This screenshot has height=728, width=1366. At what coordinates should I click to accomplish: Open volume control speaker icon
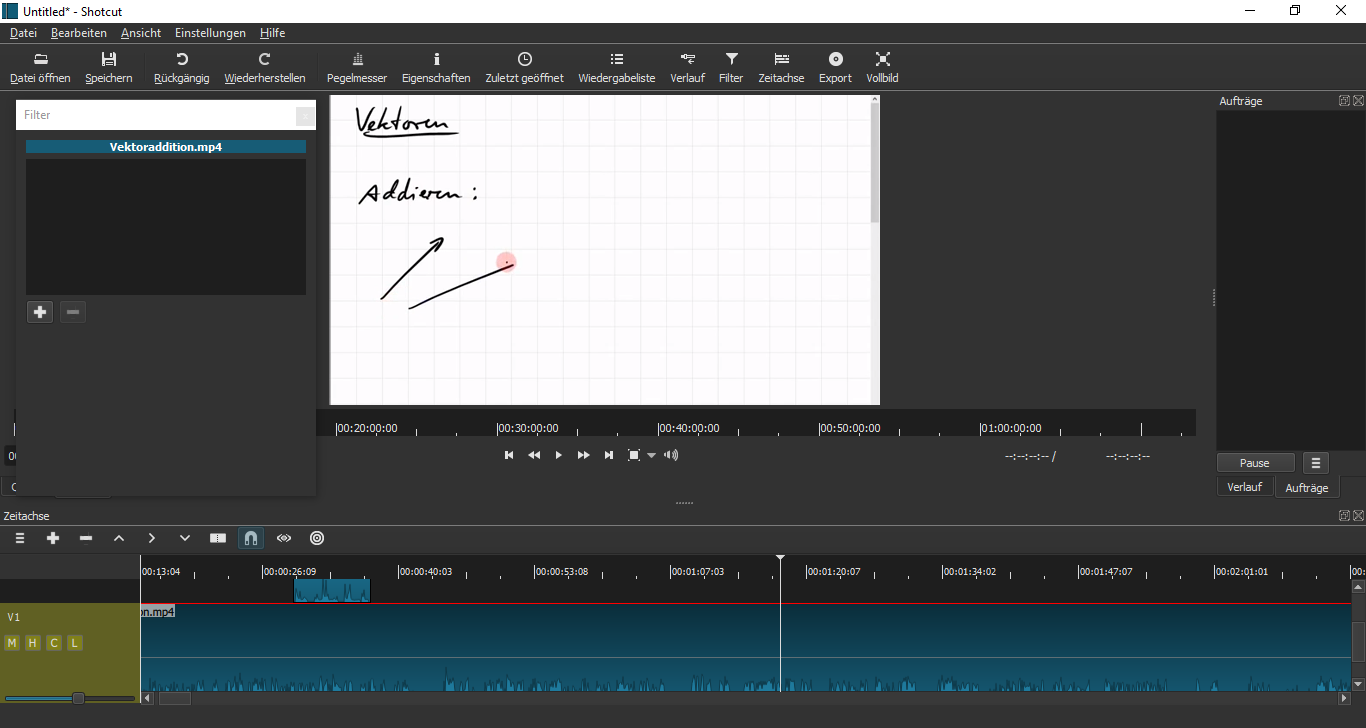point(671,455)
